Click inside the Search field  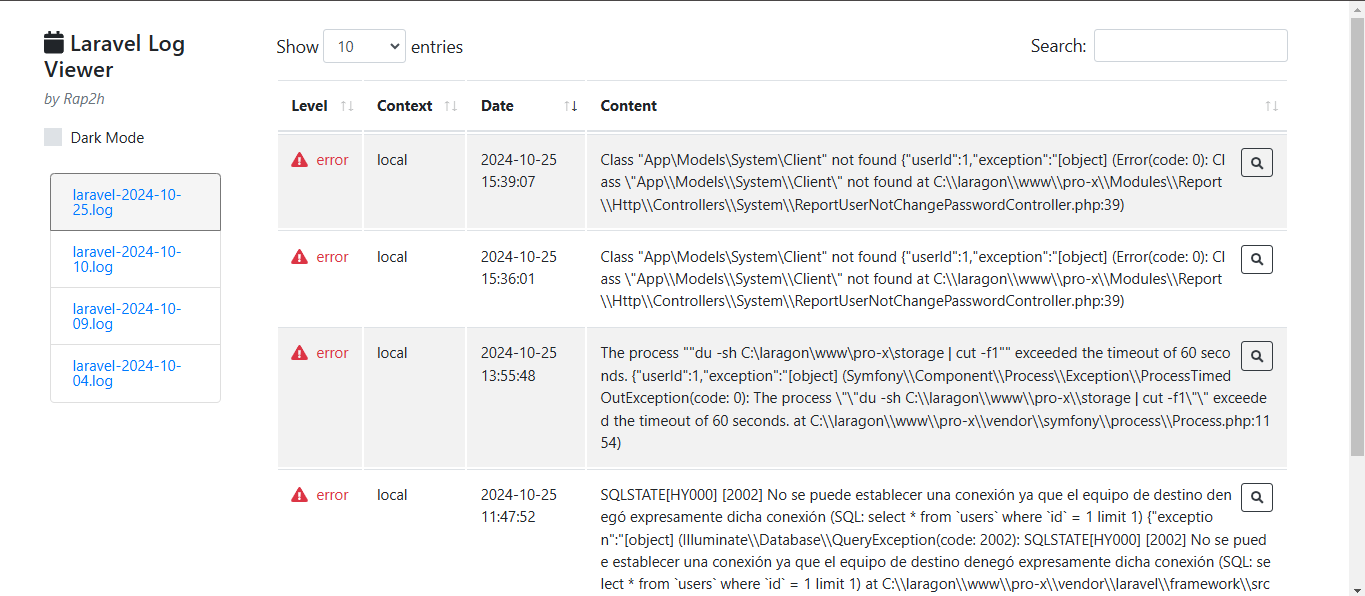tap(1190, 45)
